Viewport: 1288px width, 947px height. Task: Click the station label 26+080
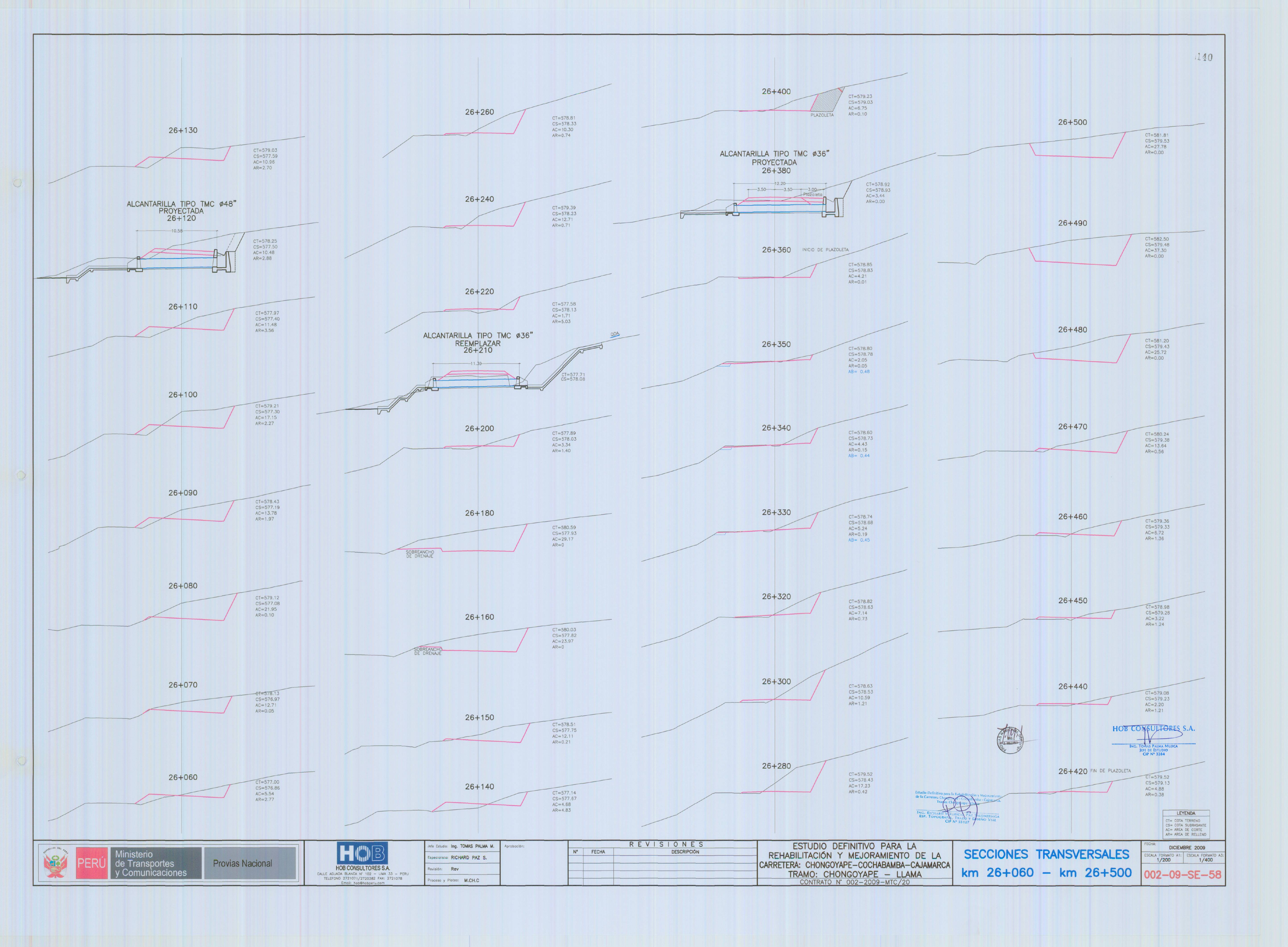183,586
